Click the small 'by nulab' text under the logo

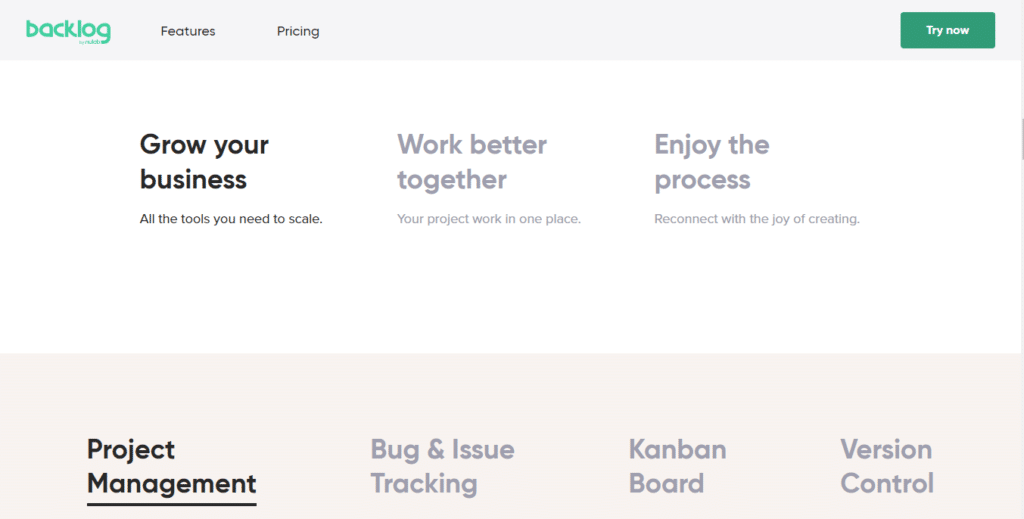tap(89, 42)
